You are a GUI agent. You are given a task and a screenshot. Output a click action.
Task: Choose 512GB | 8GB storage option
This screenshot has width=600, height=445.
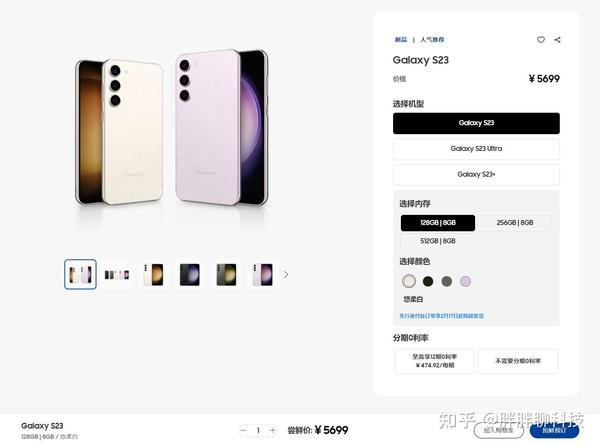(438, 241)
